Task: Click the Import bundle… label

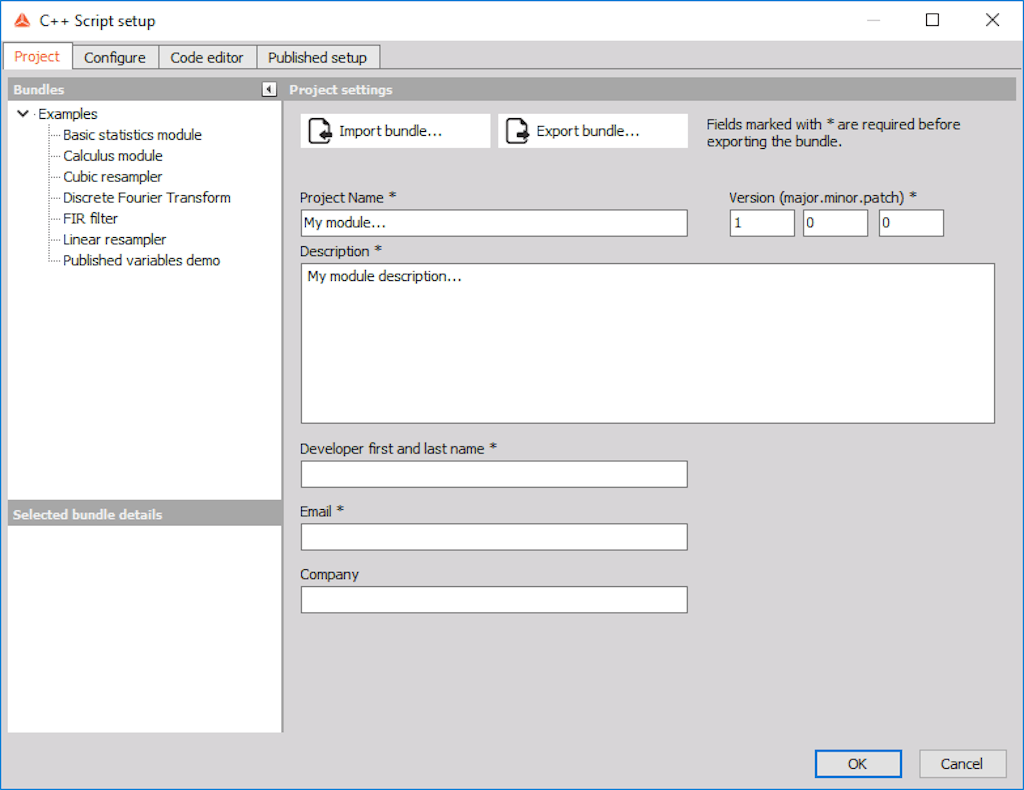Action: pyautogui.click(x=391, y=131)
